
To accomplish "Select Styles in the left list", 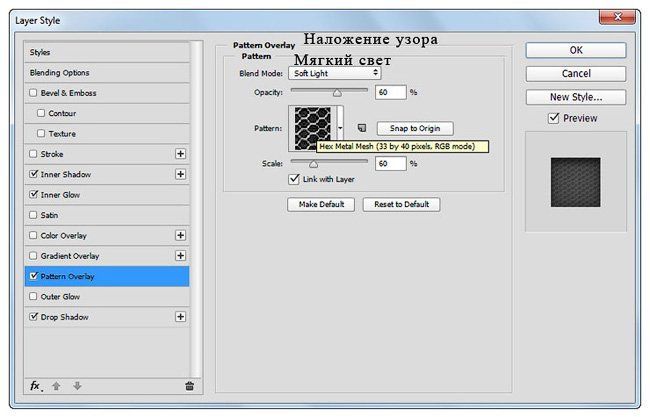I will [x=107, y=52].
